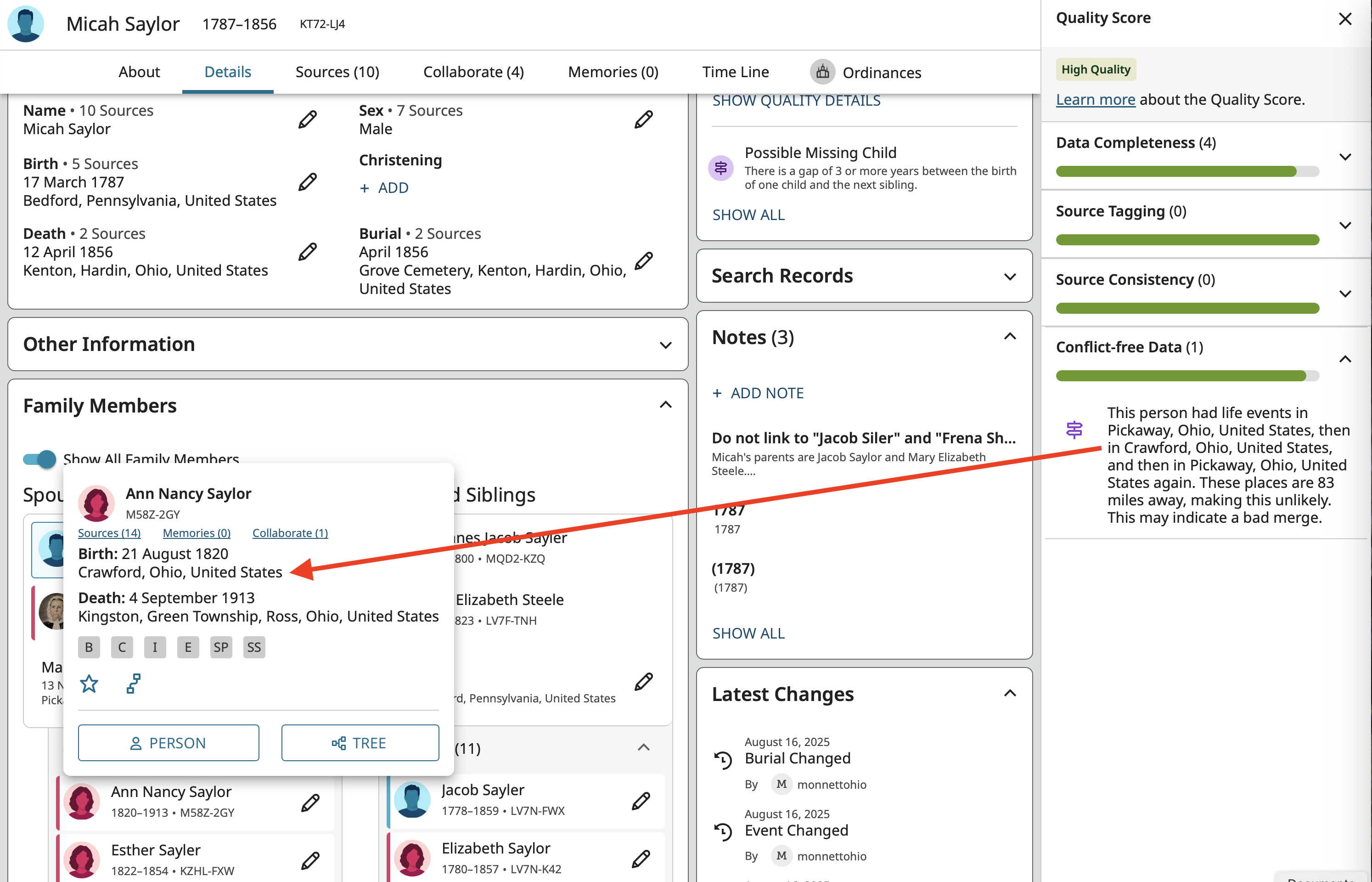This screenshot has width=1372, height=882.
Task: Click Burial Changed history clock icon
Action: 723,759
